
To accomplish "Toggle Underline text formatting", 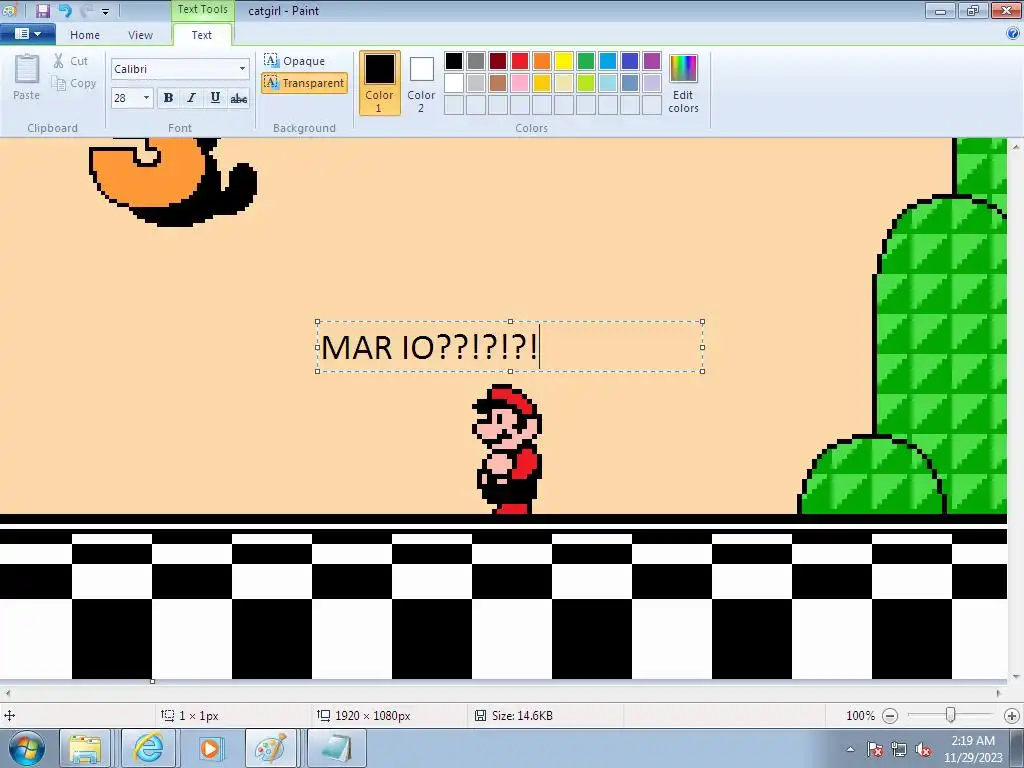I will [215, 98].
